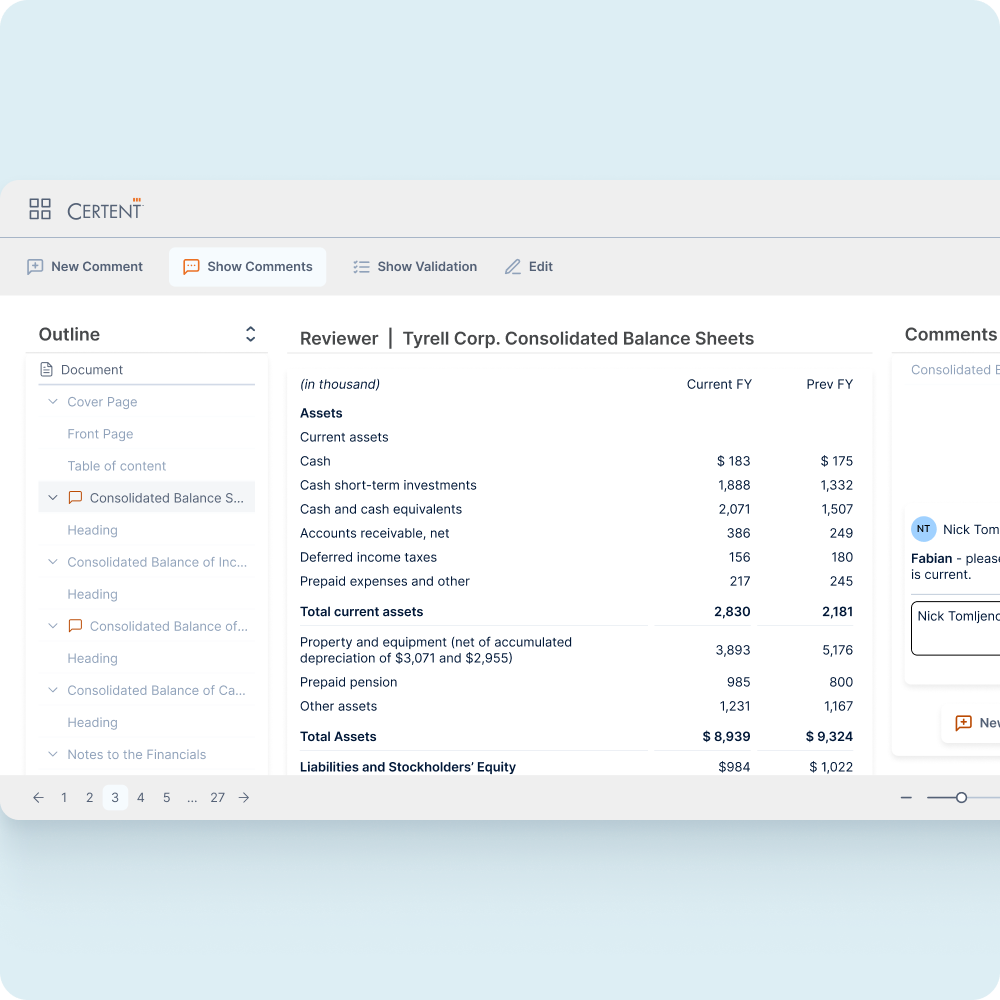The image size is (1000, 1000).
Task: Collapse the Outline panel sort arrows
Action: click(250, 334)
